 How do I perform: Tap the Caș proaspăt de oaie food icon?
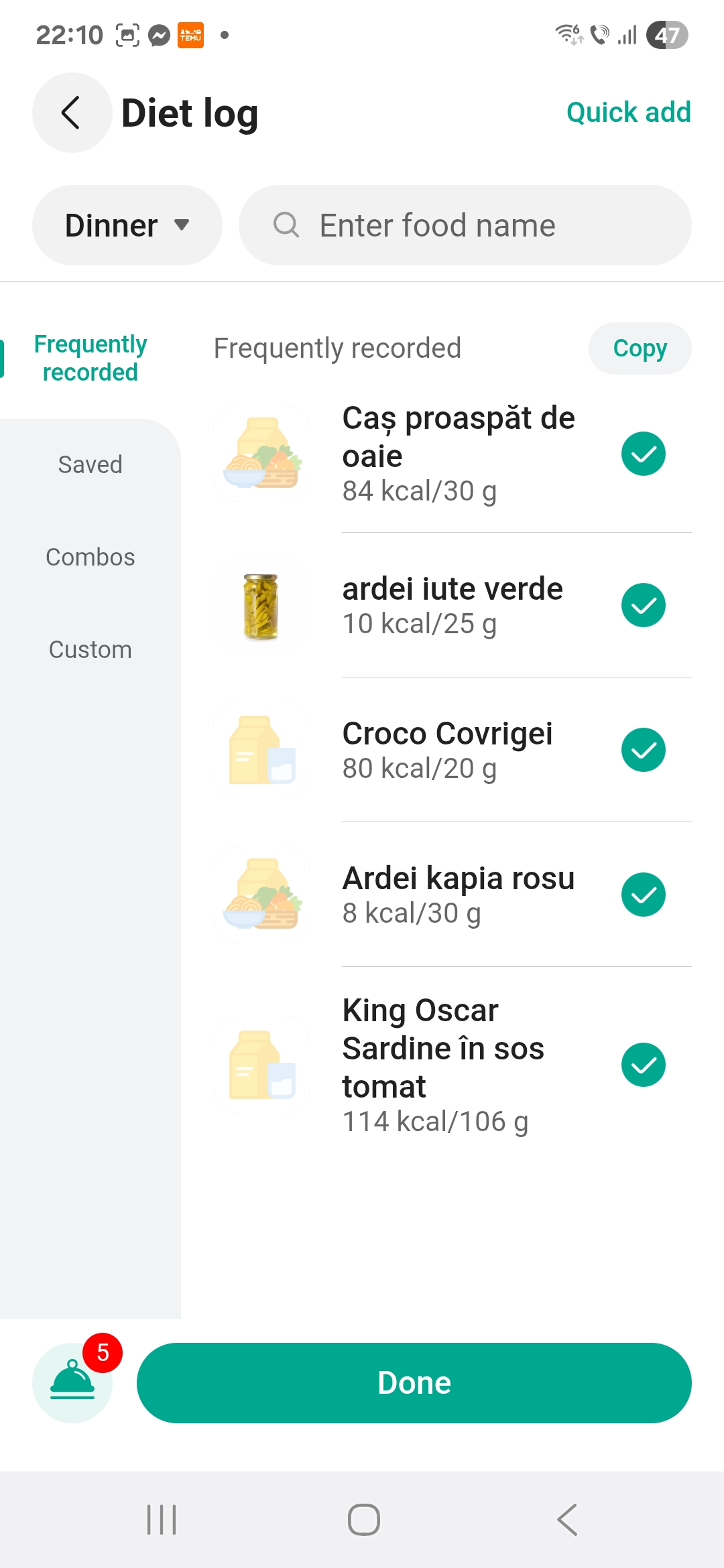point(261,454)
